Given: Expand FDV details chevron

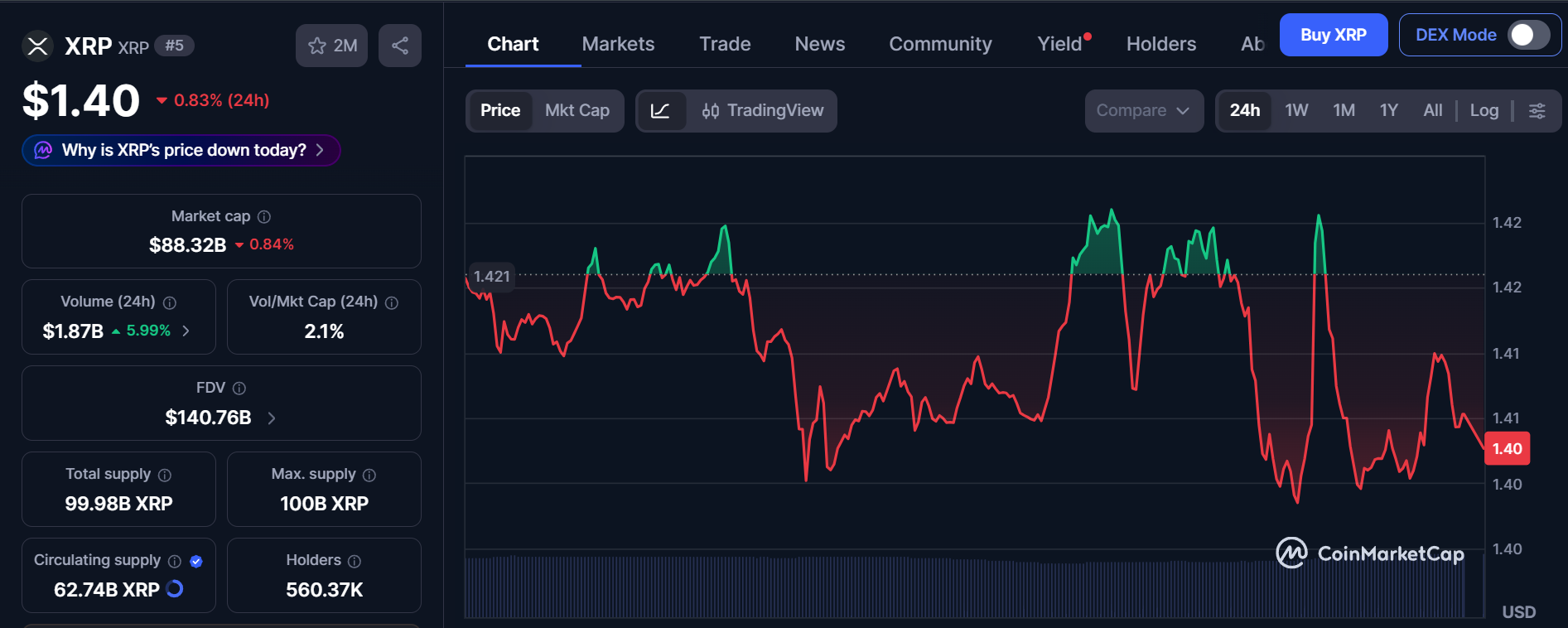Looking at the screenshot, I should pyautogui.click(x=271, y=418).
